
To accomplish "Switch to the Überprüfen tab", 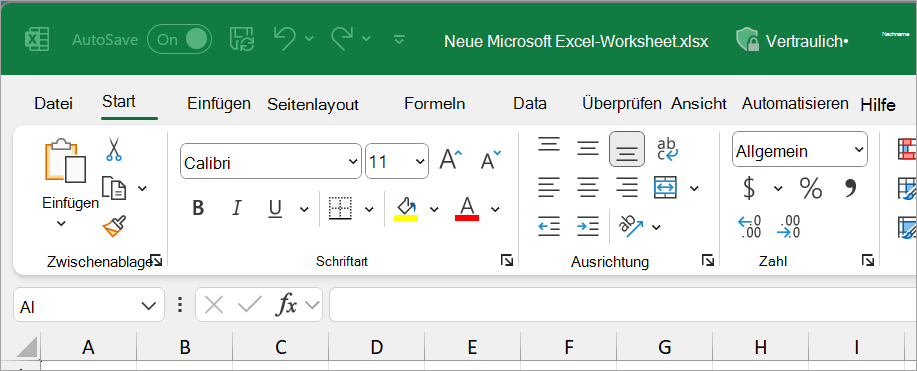I will pyautogui.click(x=622, y=104).
